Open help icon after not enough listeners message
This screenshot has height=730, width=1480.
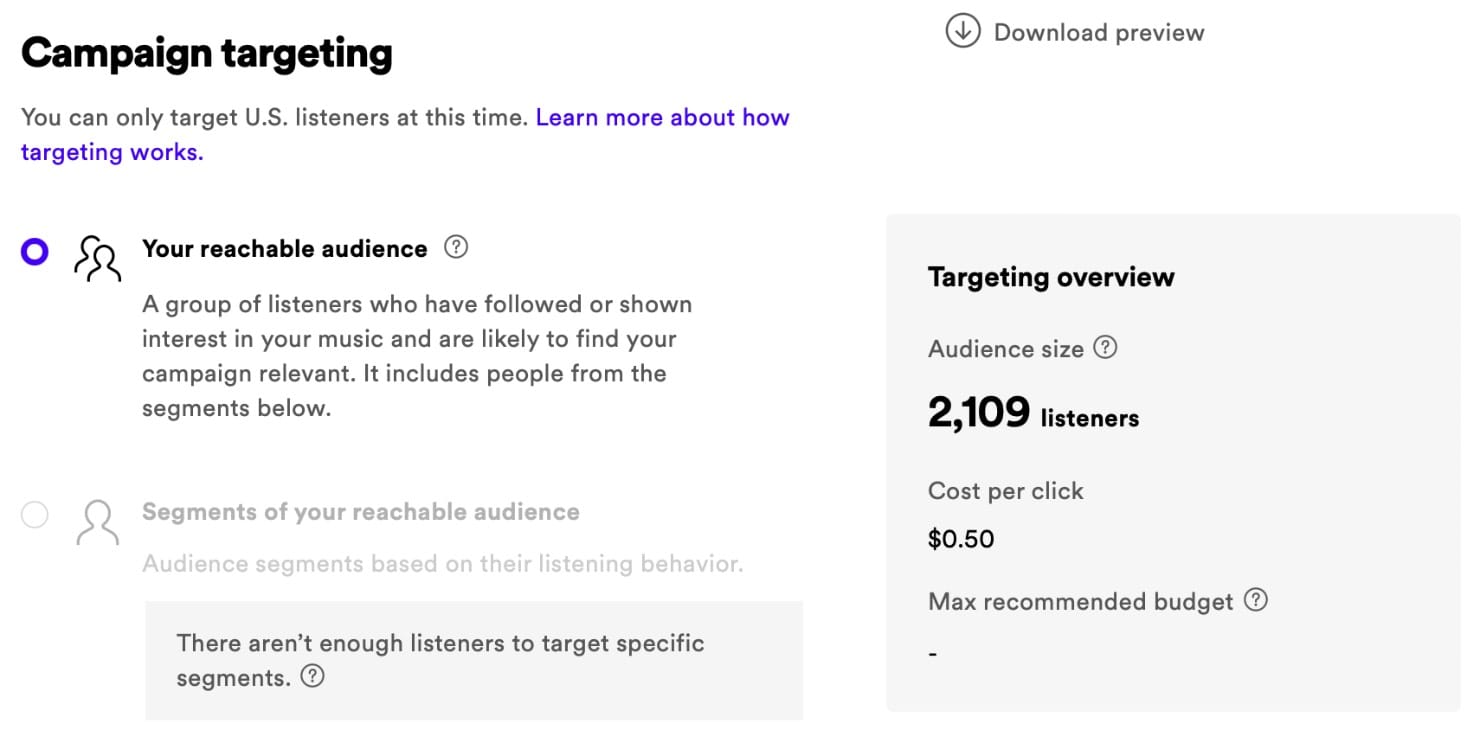[x=313, y=677]
